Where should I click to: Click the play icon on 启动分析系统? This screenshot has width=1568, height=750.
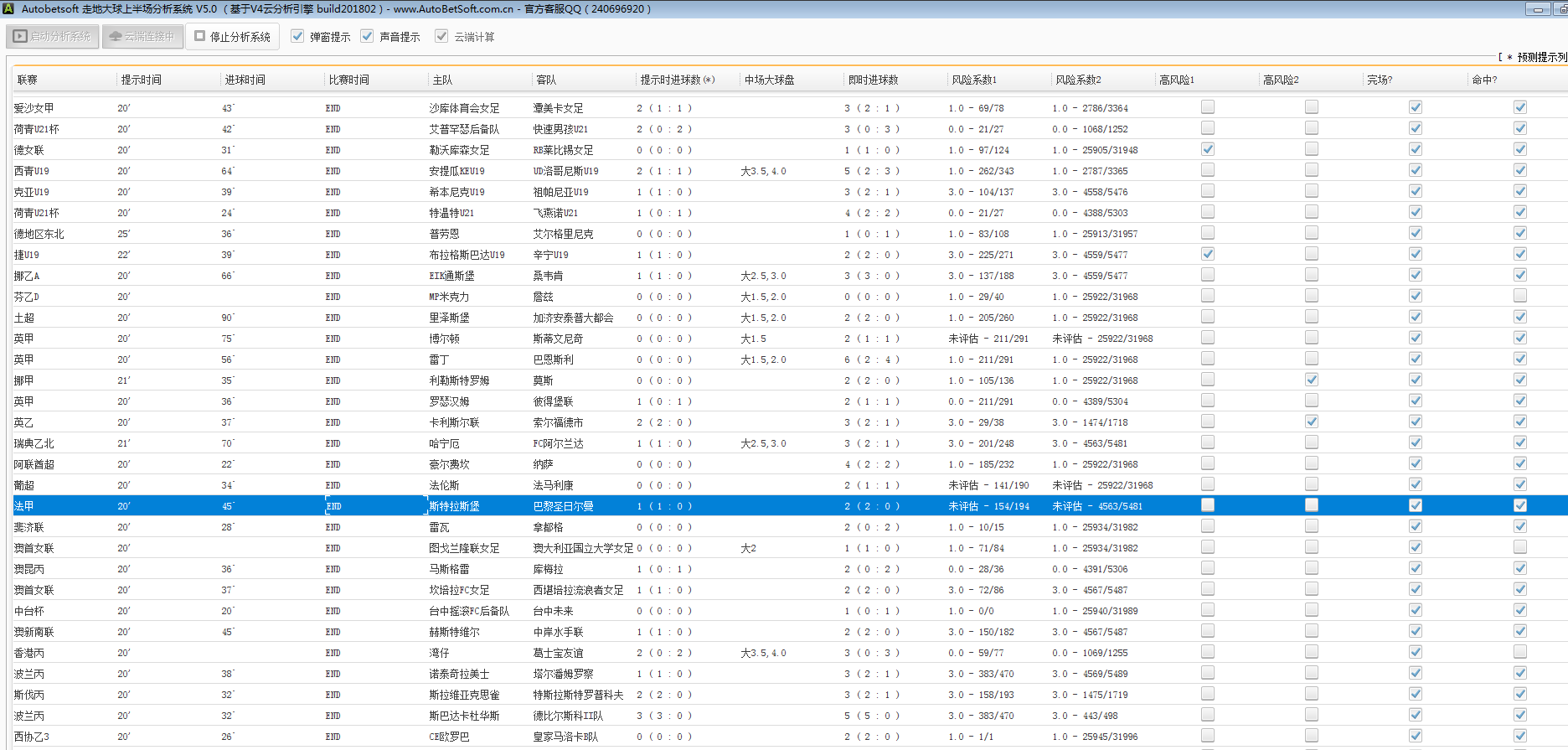pos(20,37)
